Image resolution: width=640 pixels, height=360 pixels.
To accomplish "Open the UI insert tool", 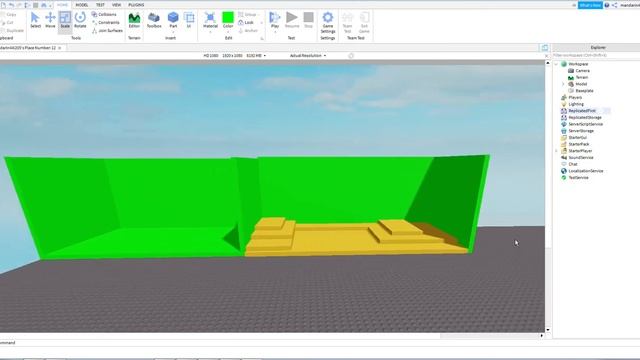I will (189, 20).
